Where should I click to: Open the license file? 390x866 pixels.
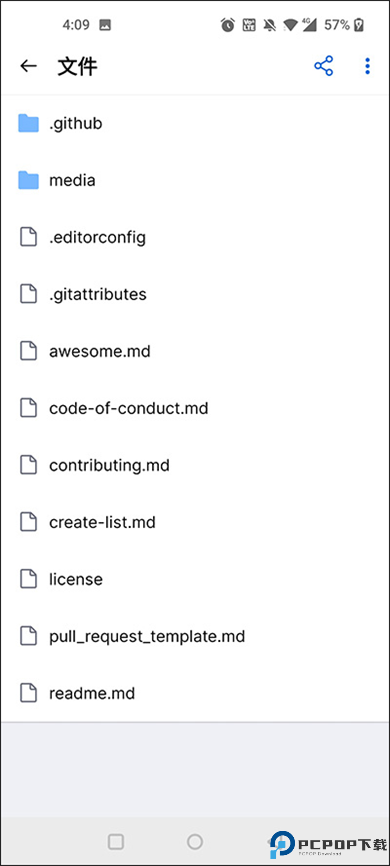tap(195, 579)
